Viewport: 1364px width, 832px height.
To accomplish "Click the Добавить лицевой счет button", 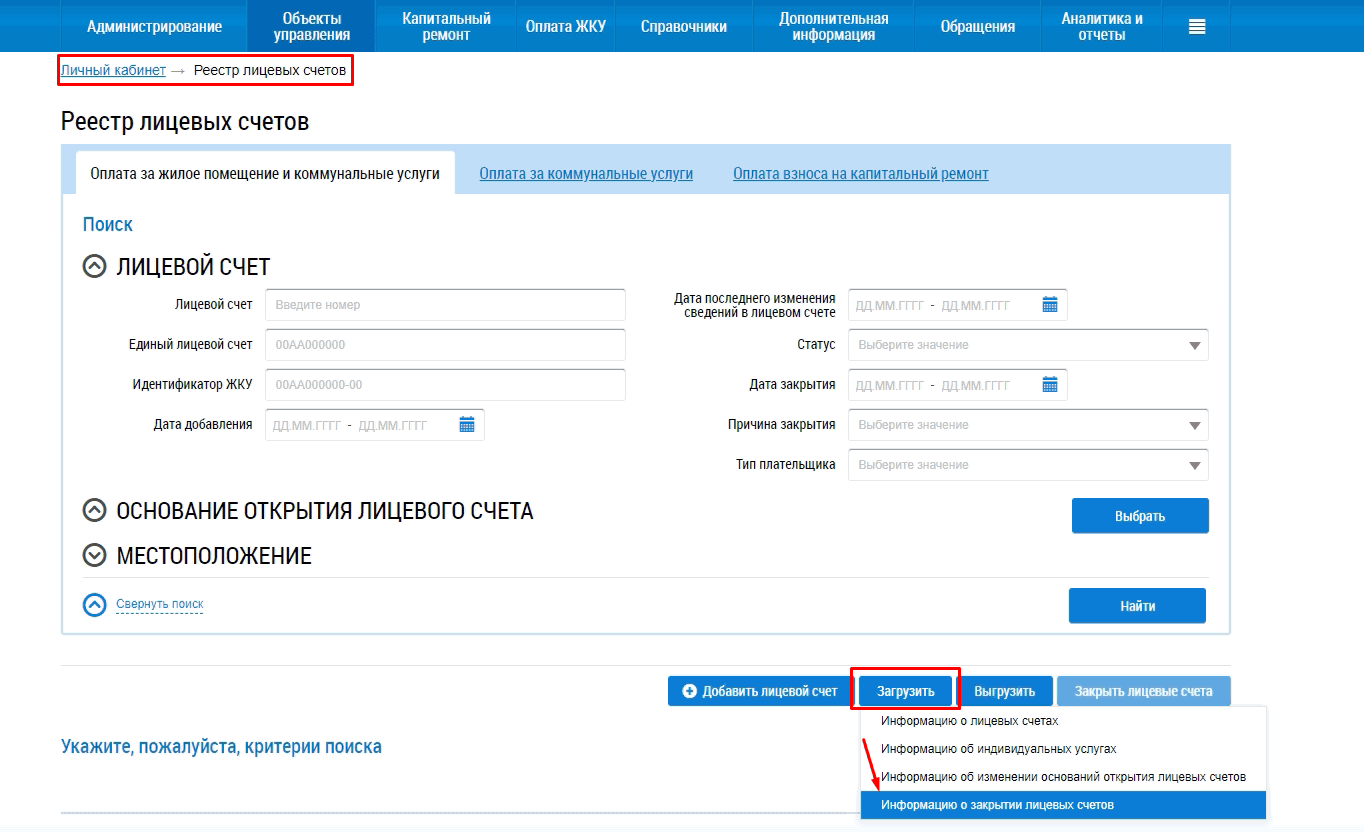I will point(759,691).
